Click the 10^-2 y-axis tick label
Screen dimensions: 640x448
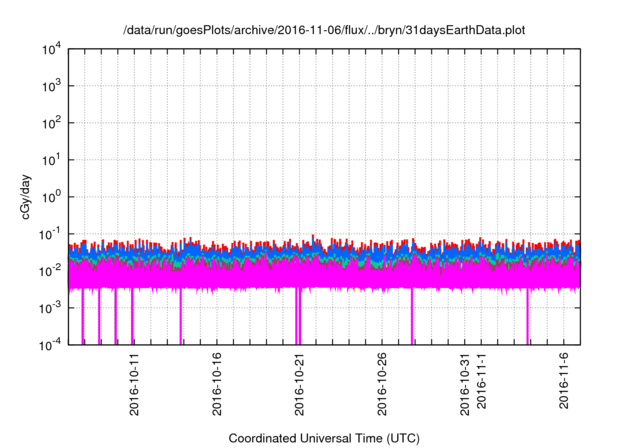click(x=51, y=271)
